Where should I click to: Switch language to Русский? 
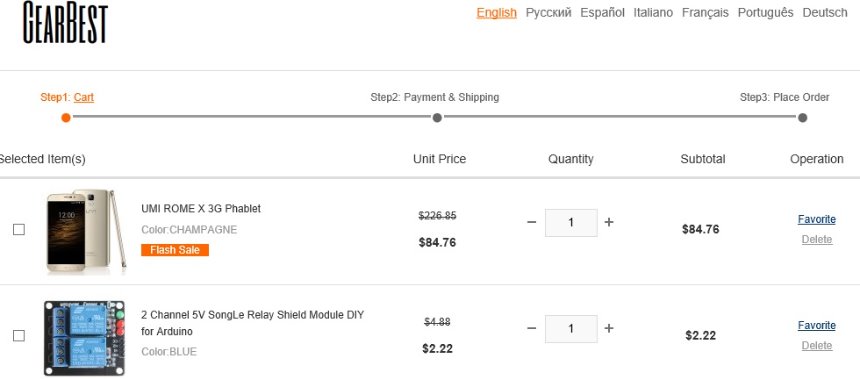pos(548,13)
